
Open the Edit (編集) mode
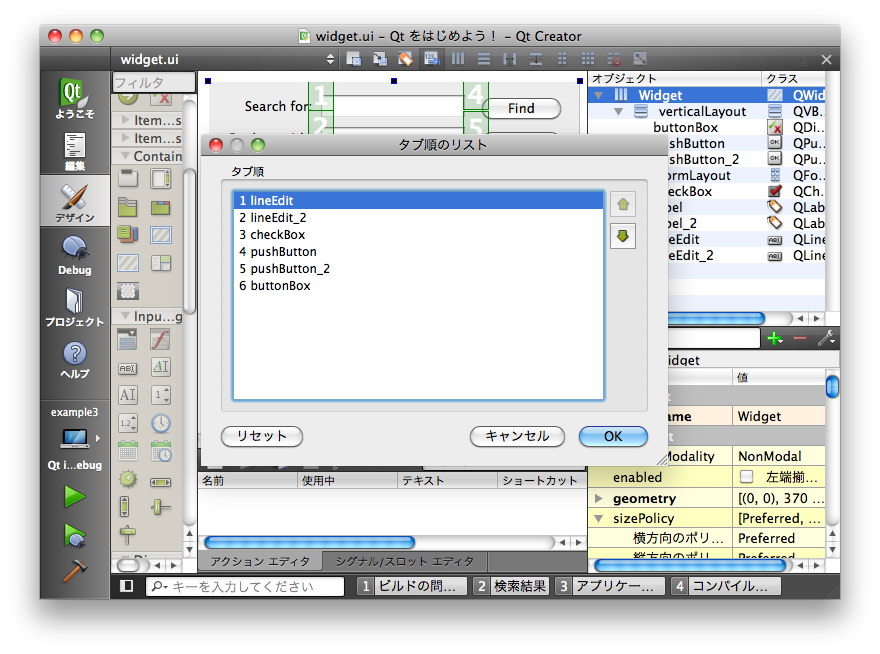(74, 150)
